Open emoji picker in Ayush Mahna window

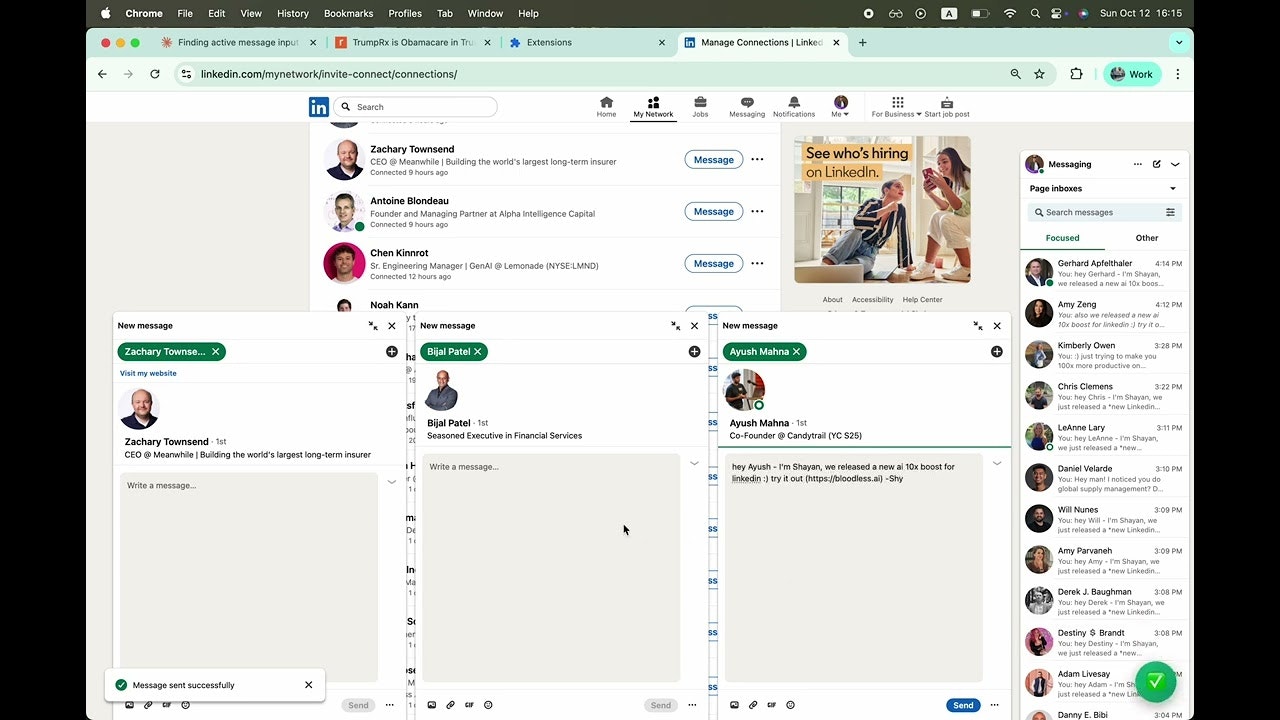(791, 705)
